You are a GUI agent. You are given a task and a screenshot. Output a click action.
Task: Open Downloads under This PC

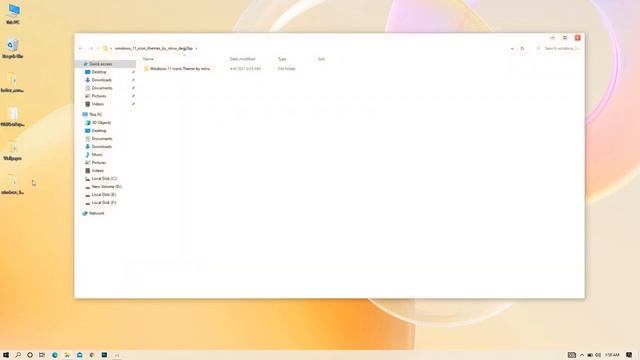[102, 147]
